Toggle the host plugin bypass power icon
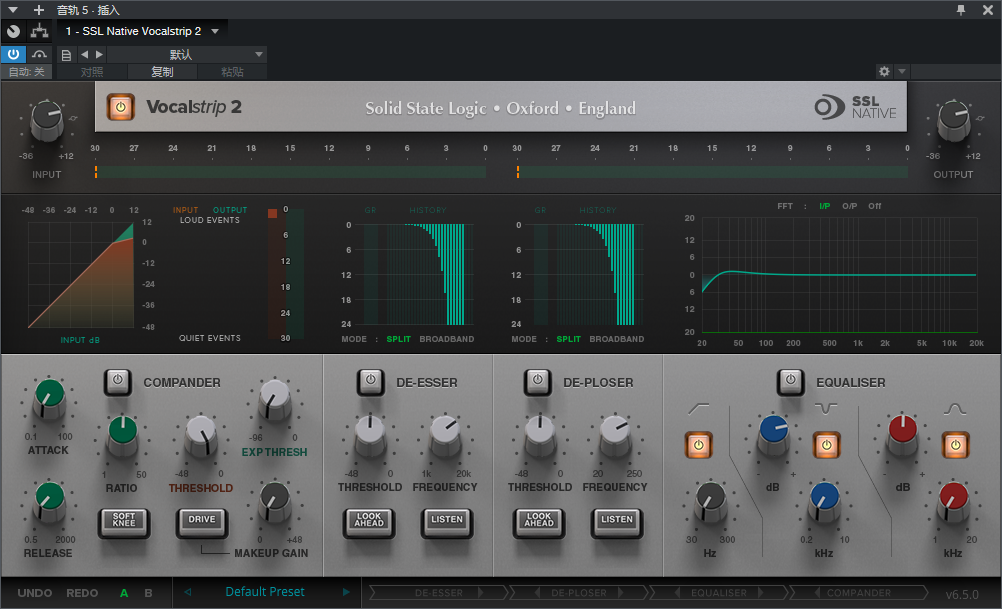 click(x=13, y=54)
